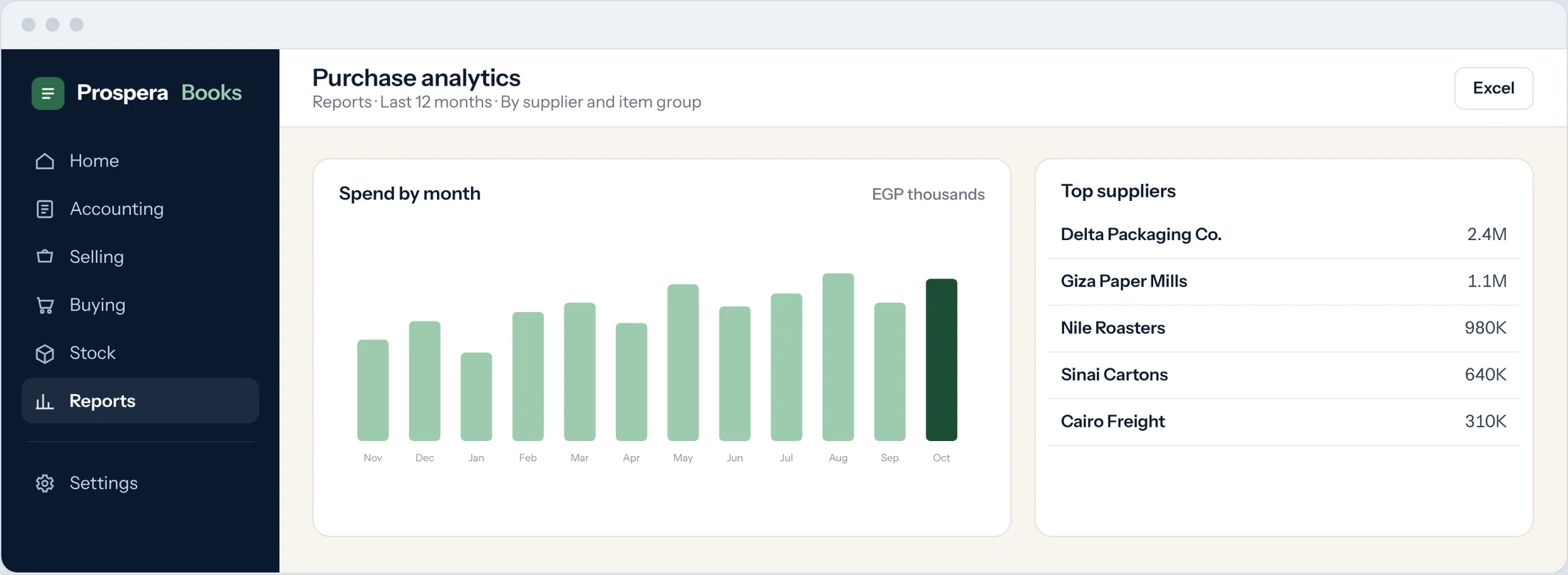
Task: Select the Nile Roasters supplier row
Action: pos(1284,328)
